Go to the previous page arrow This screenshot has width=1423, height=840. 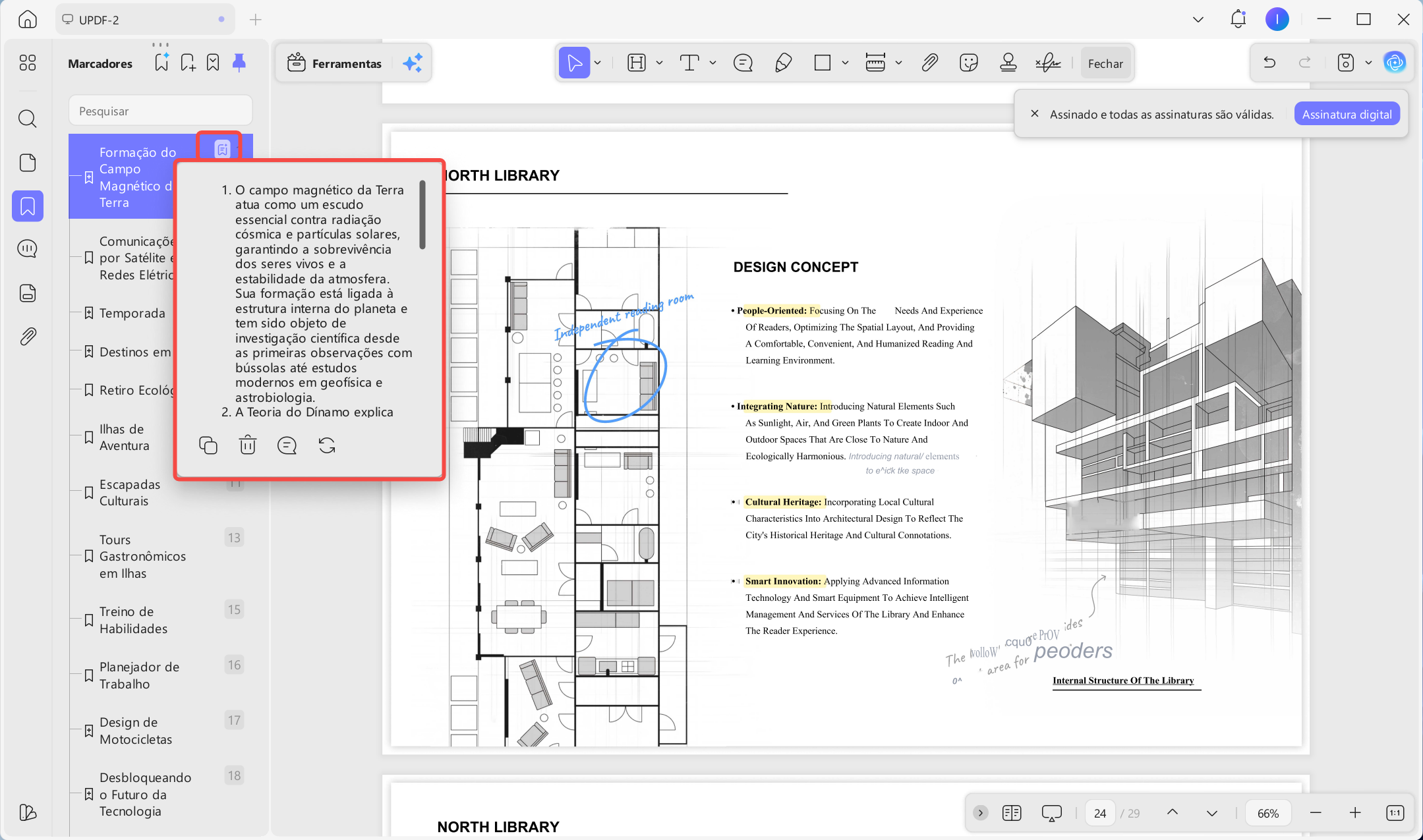[1172, 812]
